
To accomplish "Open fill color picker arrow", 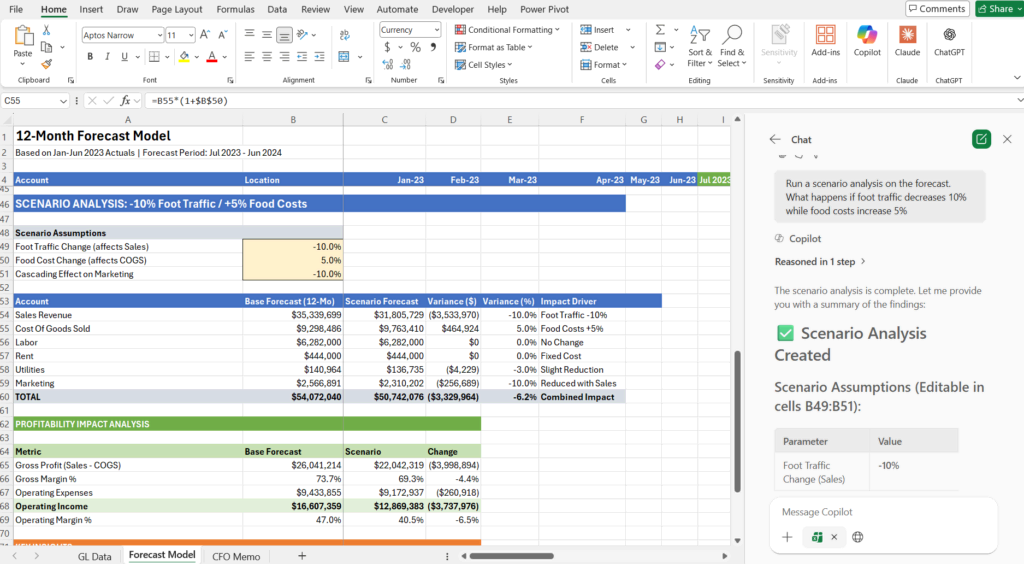I will 197,57.
